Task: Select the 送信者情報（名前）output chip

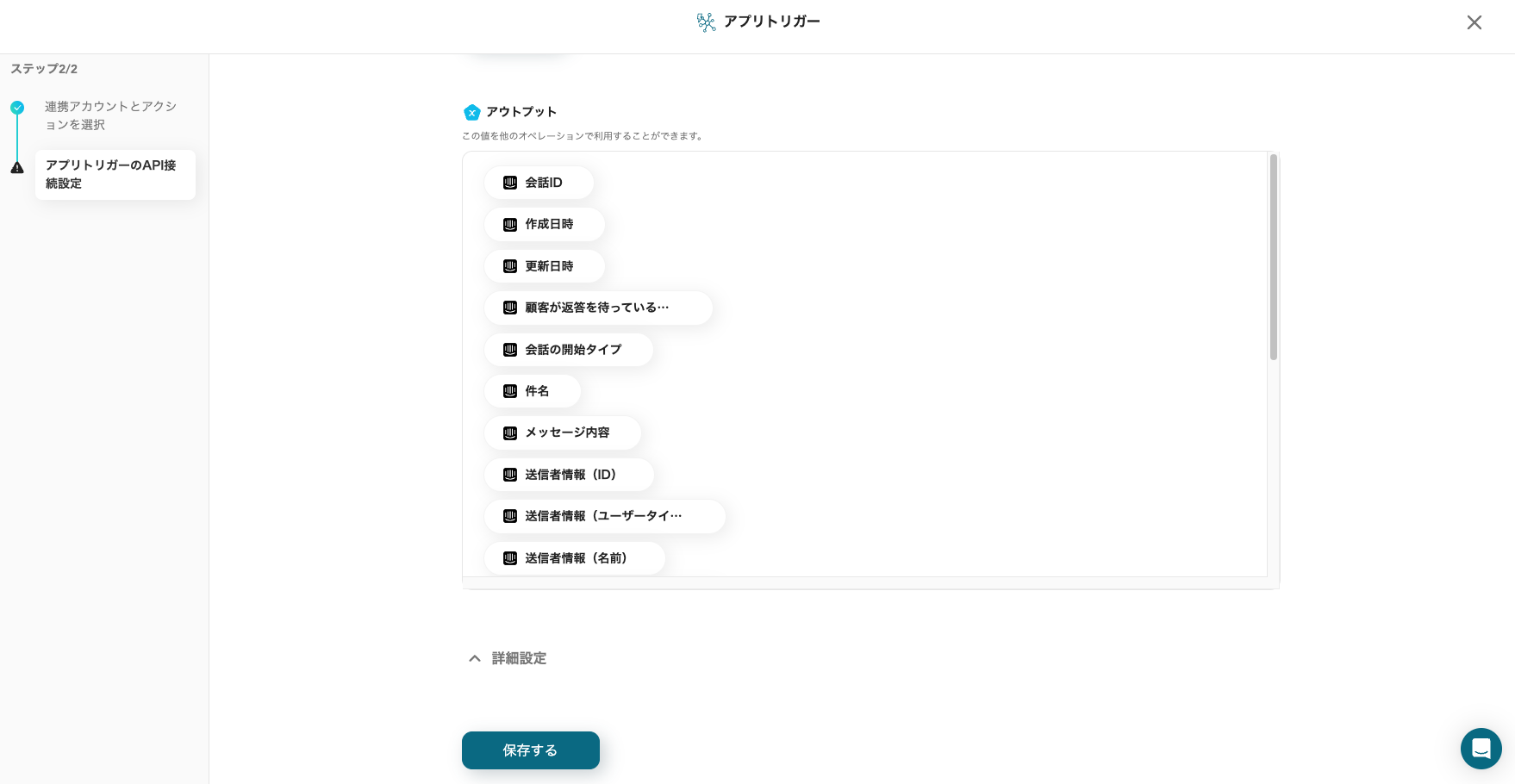Action: tap(574, 558)
